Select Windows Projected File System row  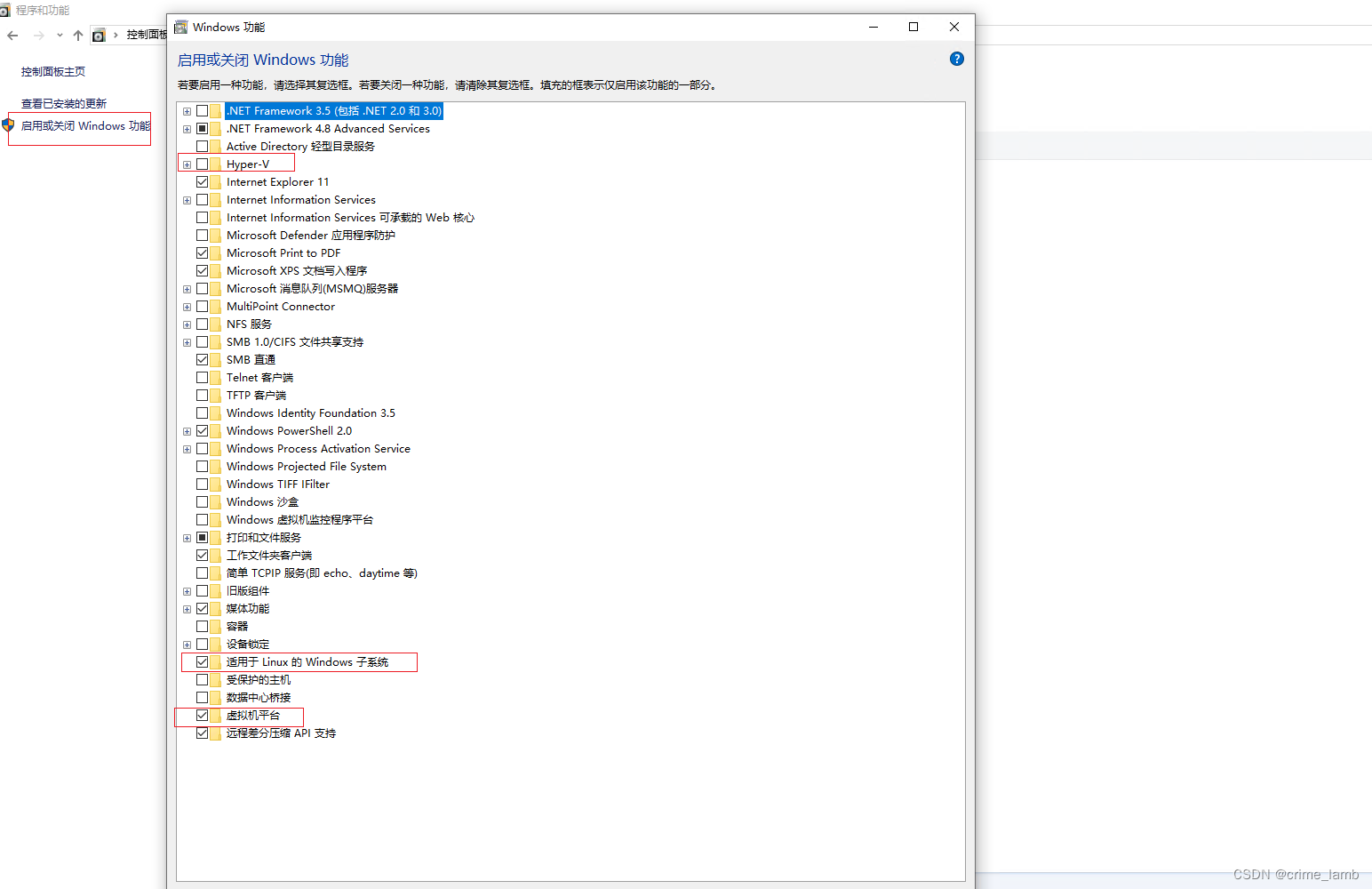[307, 467]
